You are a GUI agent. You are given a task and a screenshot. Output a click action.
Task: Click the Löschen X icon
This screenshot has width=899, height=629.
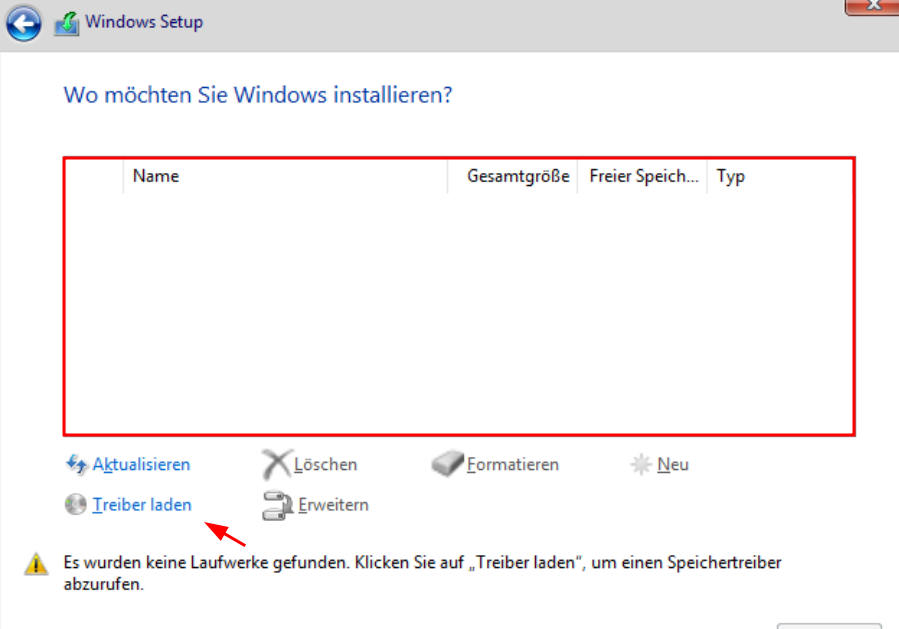(x=277, y=464)
